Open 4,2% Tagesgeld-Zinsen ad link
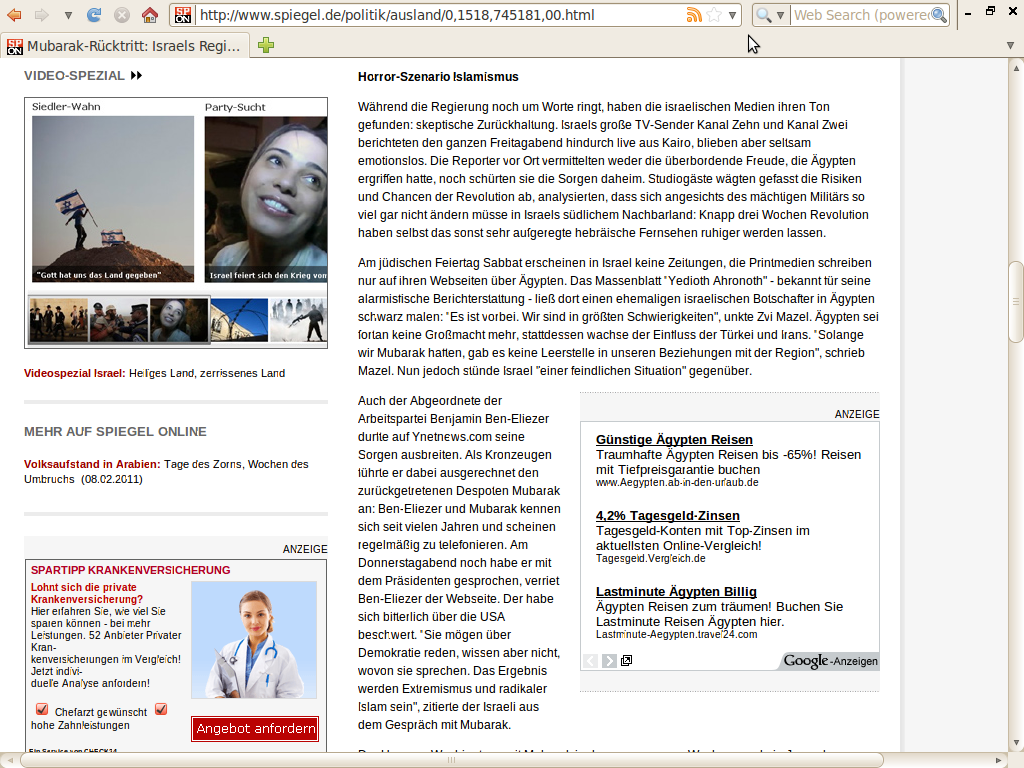1024x768 pixels. tap(667, 515)
